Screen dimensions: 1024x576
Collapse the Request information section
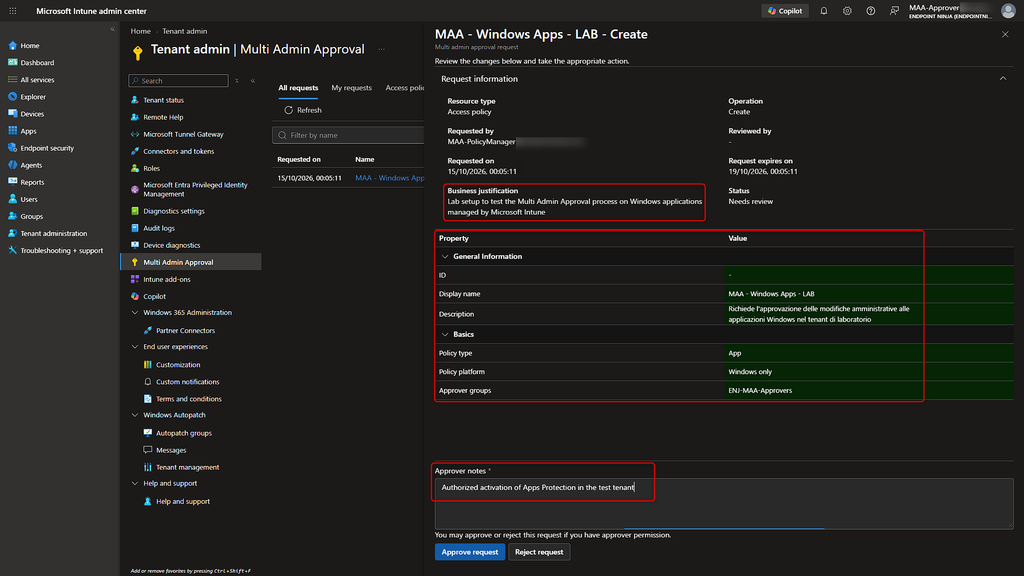tap(1002, 78)
